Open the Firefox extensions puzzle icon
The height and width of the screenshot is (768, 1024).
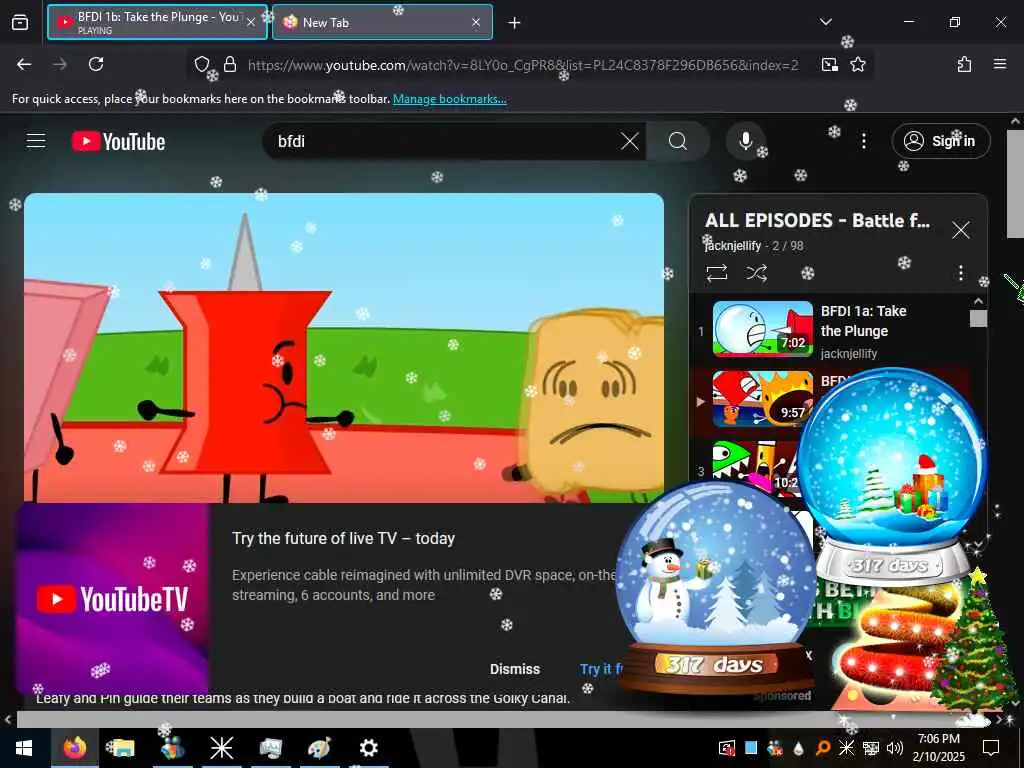(965, 64)
